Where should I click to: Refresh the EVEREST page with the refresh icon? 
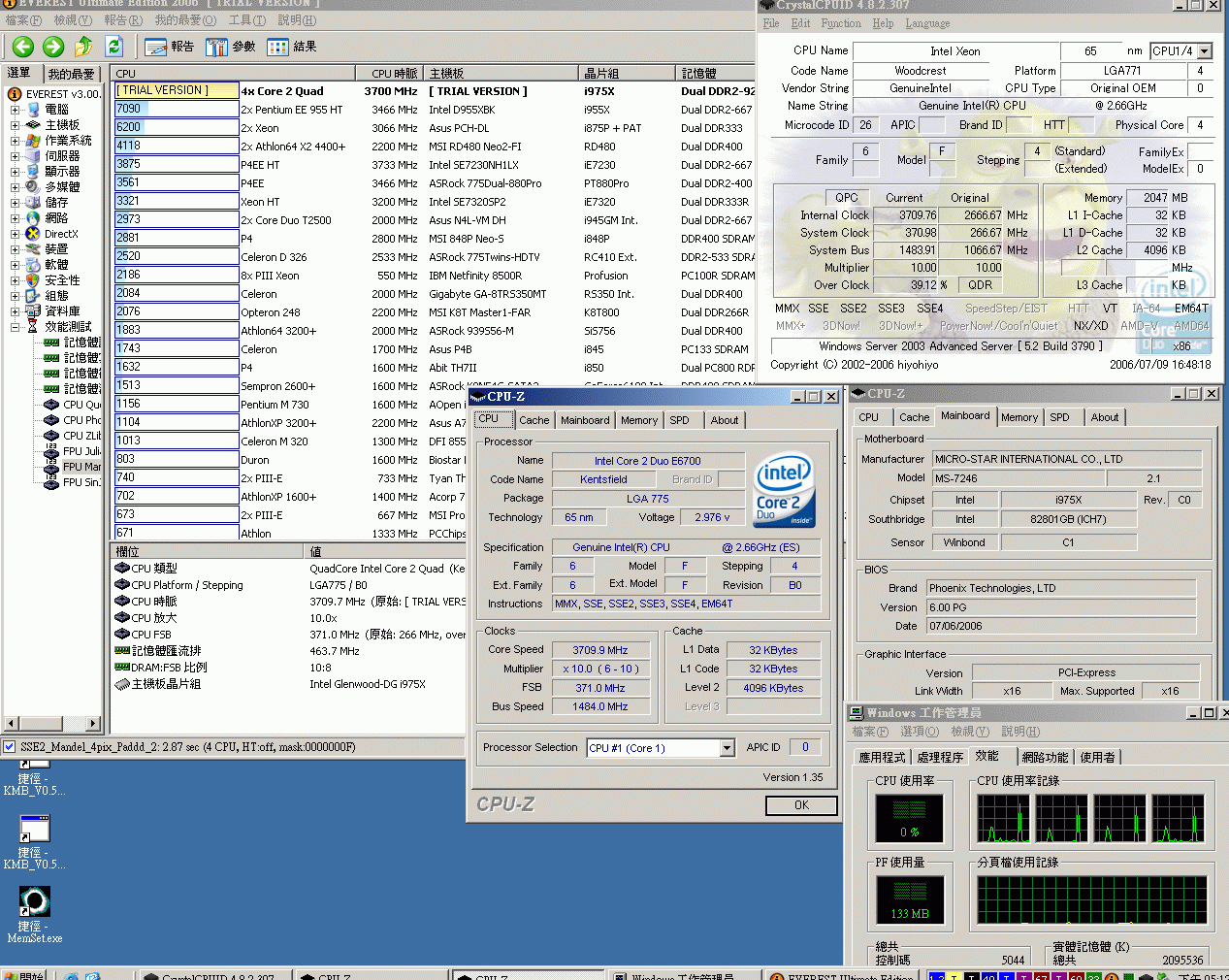(113, 47)
